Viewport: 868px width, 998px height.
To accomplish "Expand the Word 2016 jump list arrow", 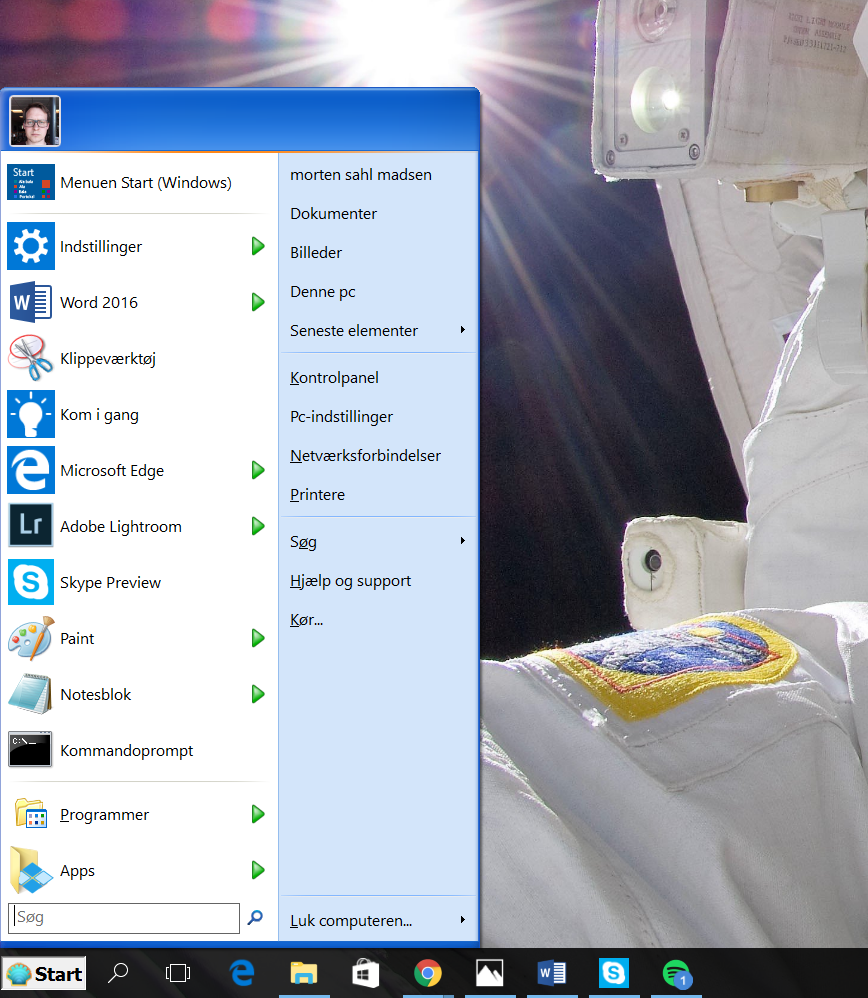I will (258, 302).
